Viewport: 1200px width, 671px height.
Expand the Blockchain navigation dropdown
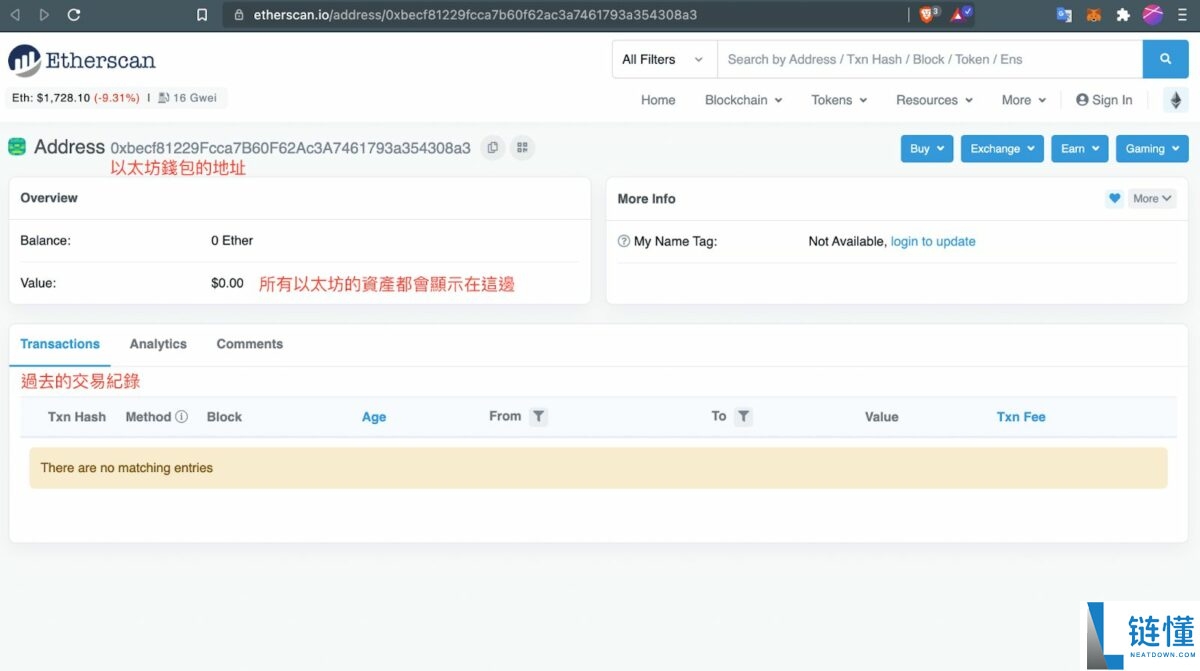point(743,100)
